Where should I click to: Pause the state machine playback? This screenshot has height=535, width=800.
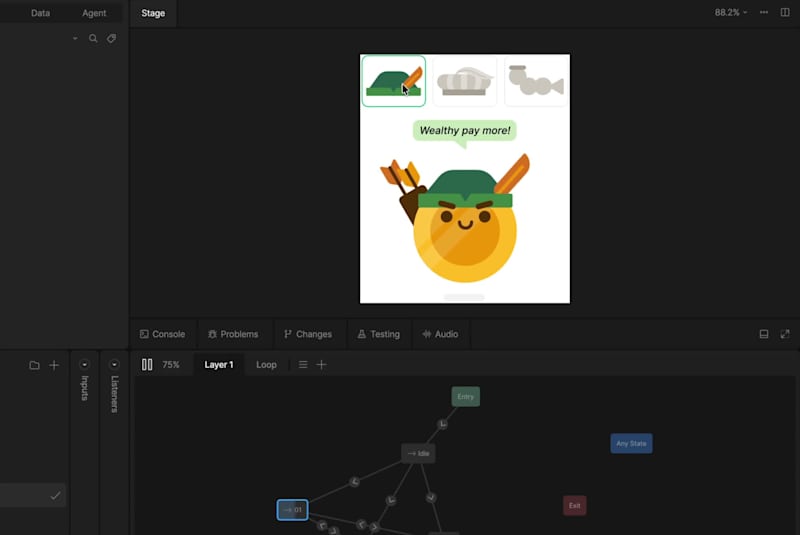147,365
